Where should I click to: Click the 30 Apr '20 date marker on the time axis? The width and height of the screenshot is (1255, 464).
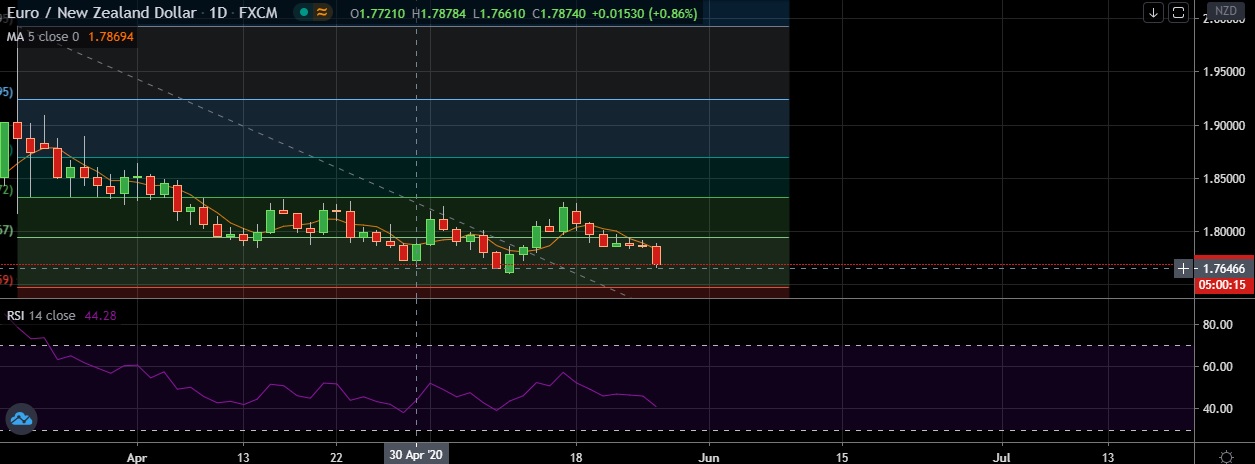click(x=416, y=455)
